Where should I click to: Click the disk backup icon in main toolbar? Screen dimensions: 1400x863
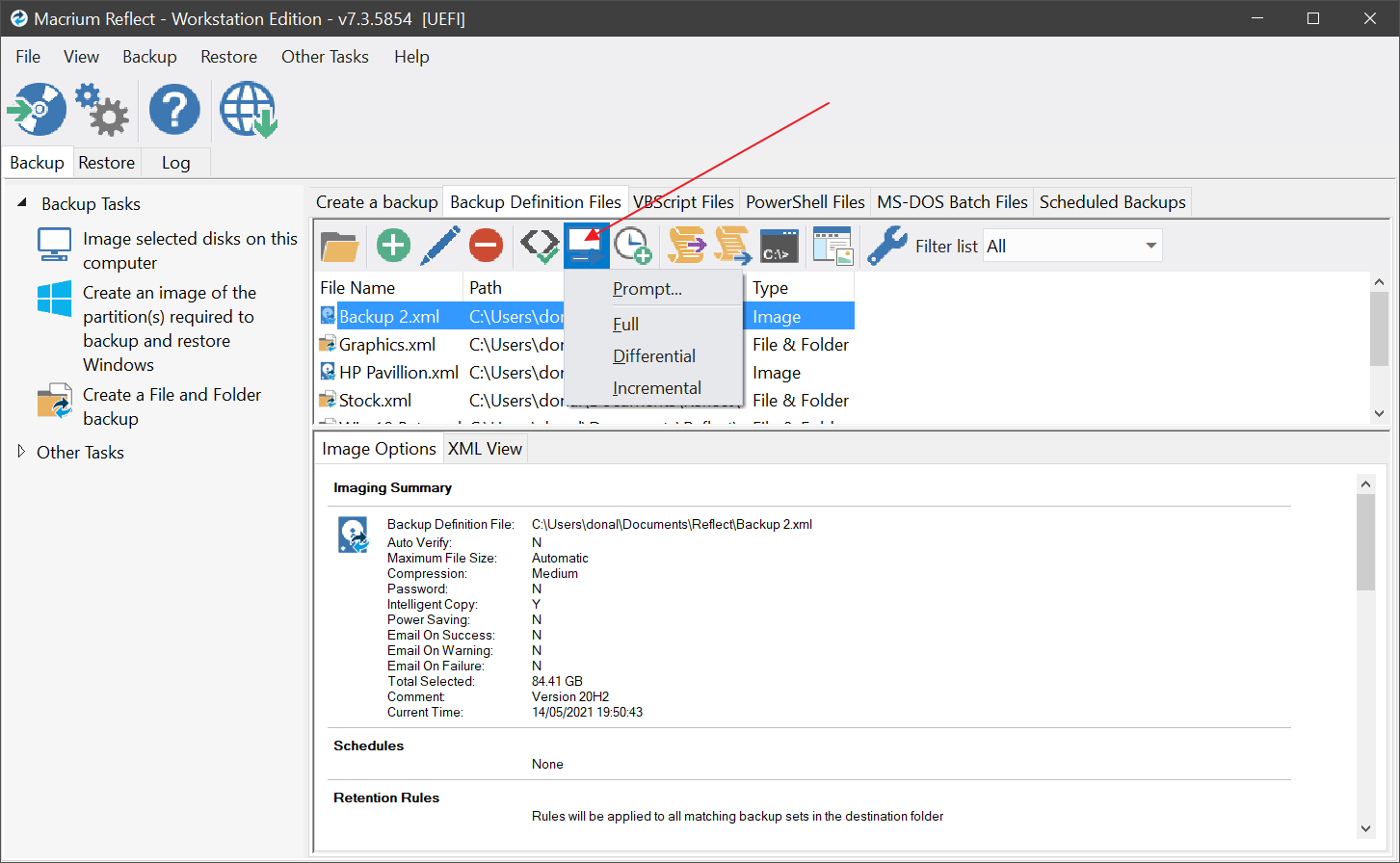coord(38,109)
